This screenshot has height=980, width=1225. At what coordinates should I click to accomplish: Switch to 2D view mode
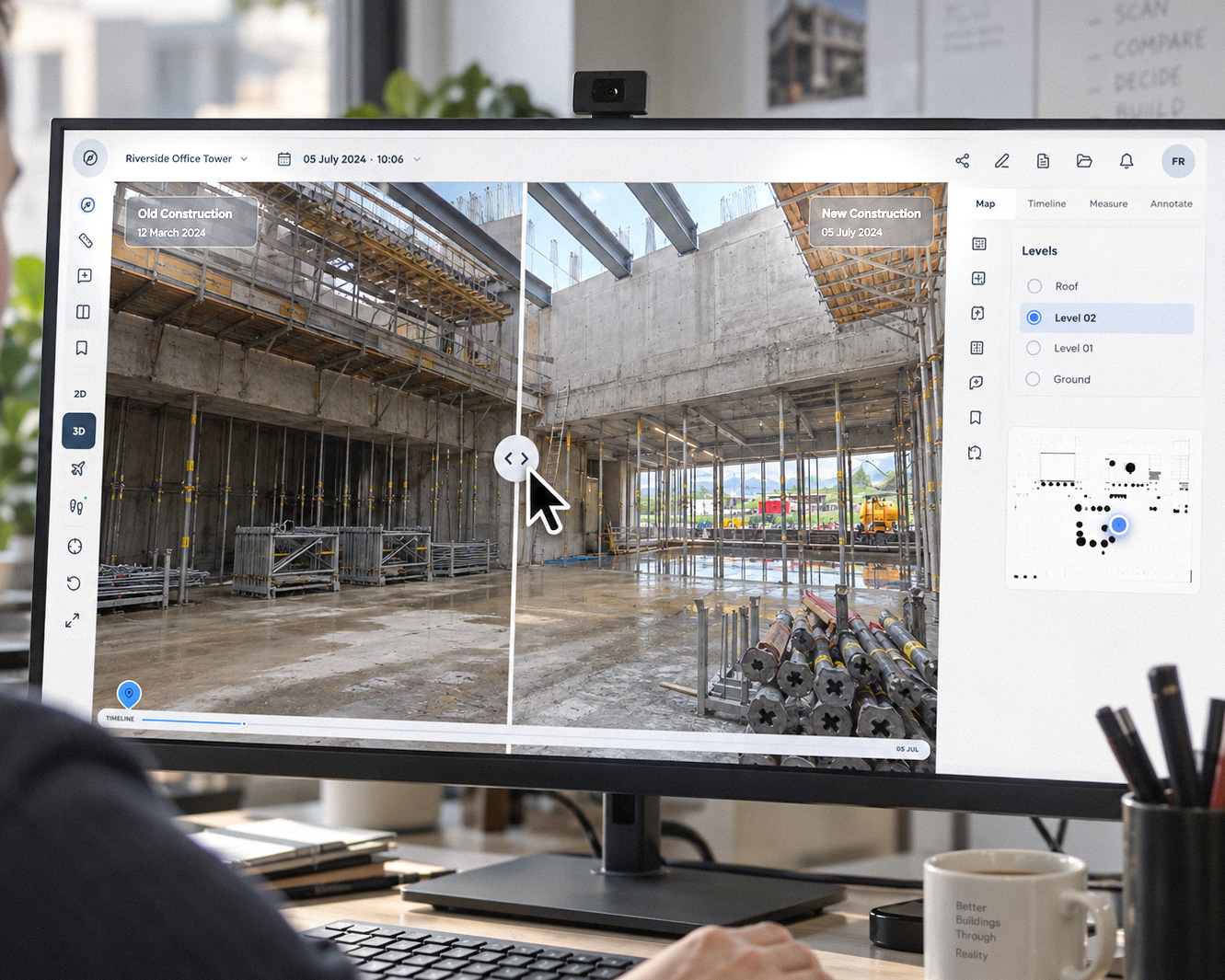[x=80, y=394]
